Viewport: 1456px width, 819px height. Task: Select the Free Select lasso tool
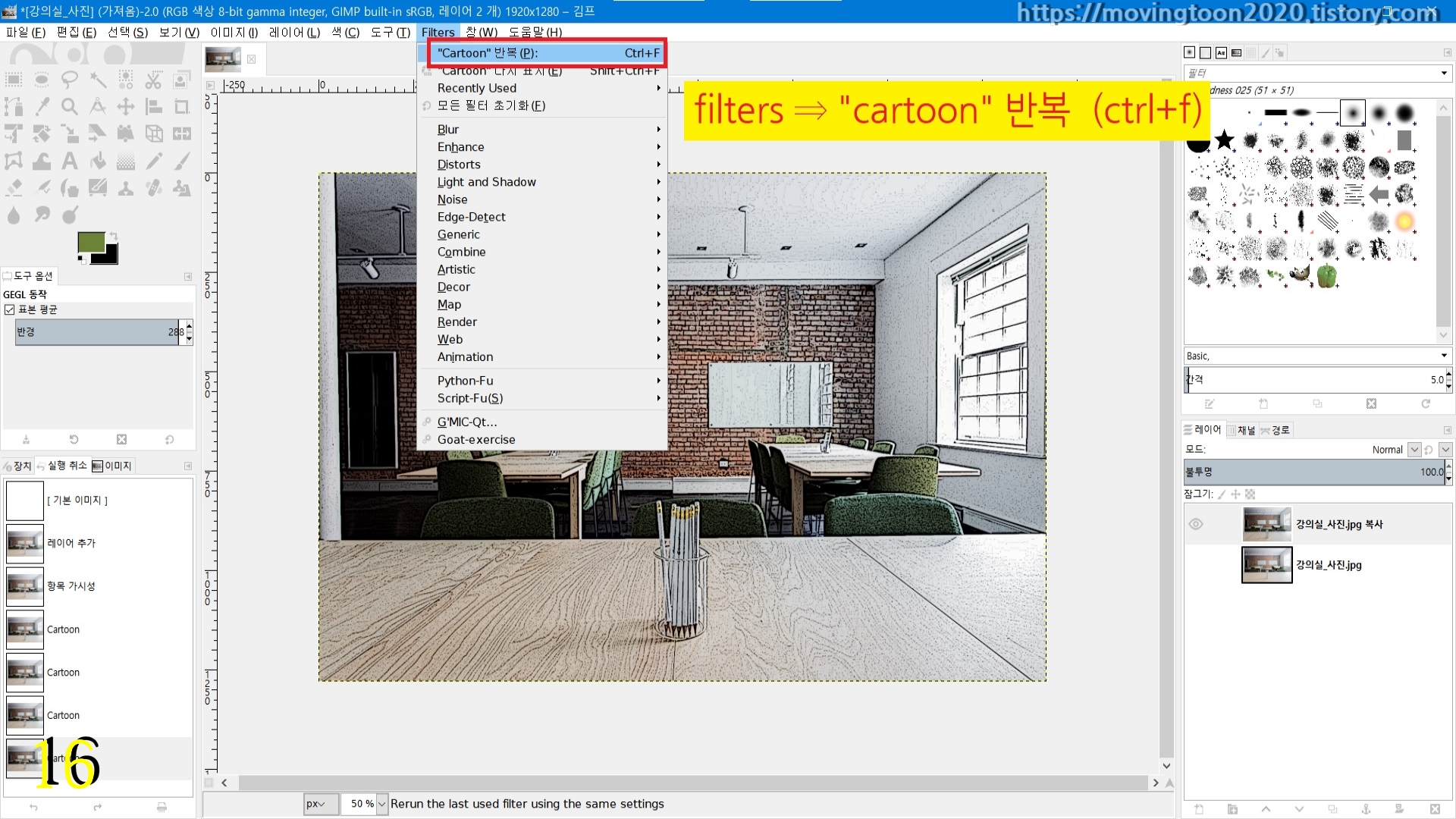(x=70, y=80)
